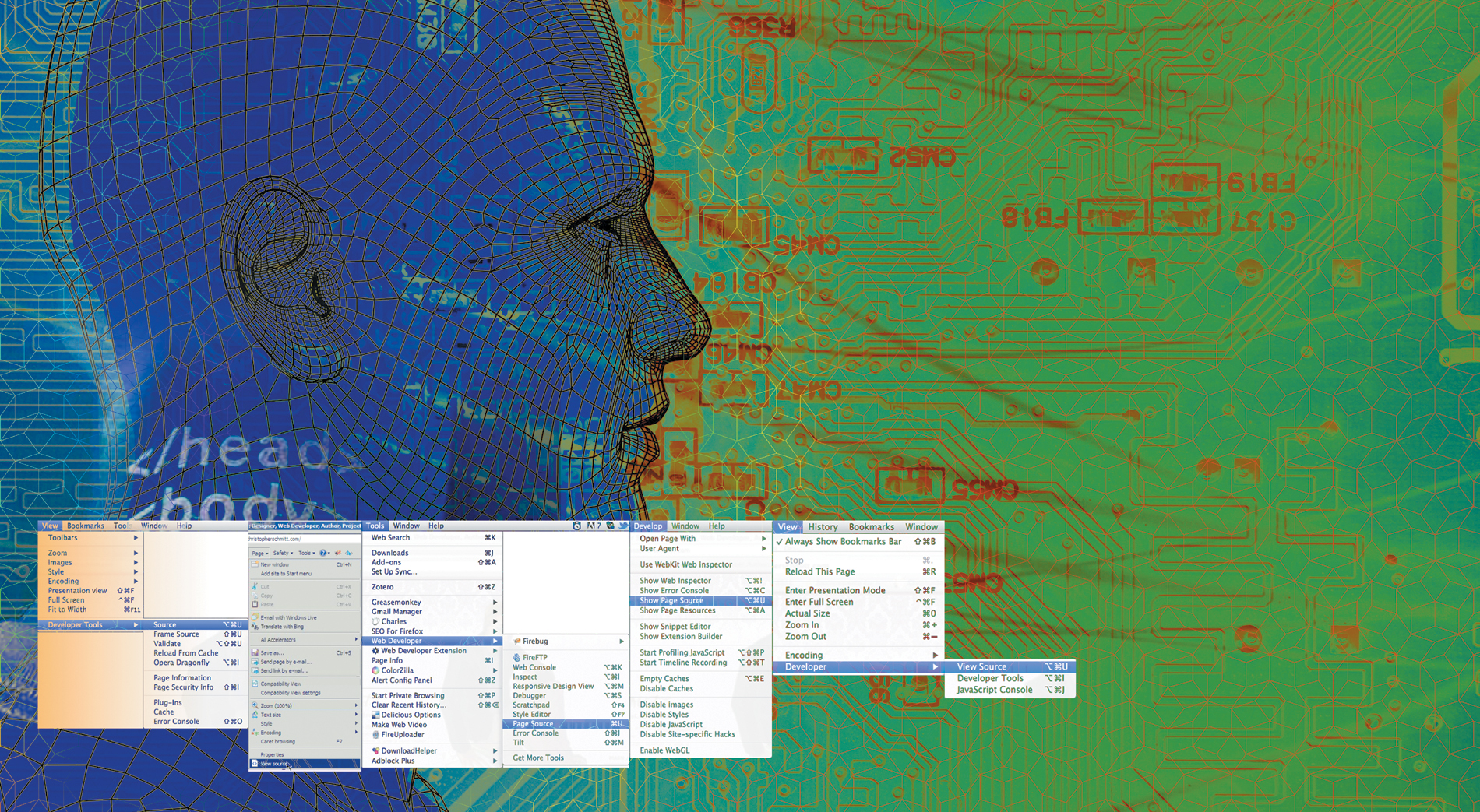Click the Zoom (100%) magnifier icon

coord(255,705)
